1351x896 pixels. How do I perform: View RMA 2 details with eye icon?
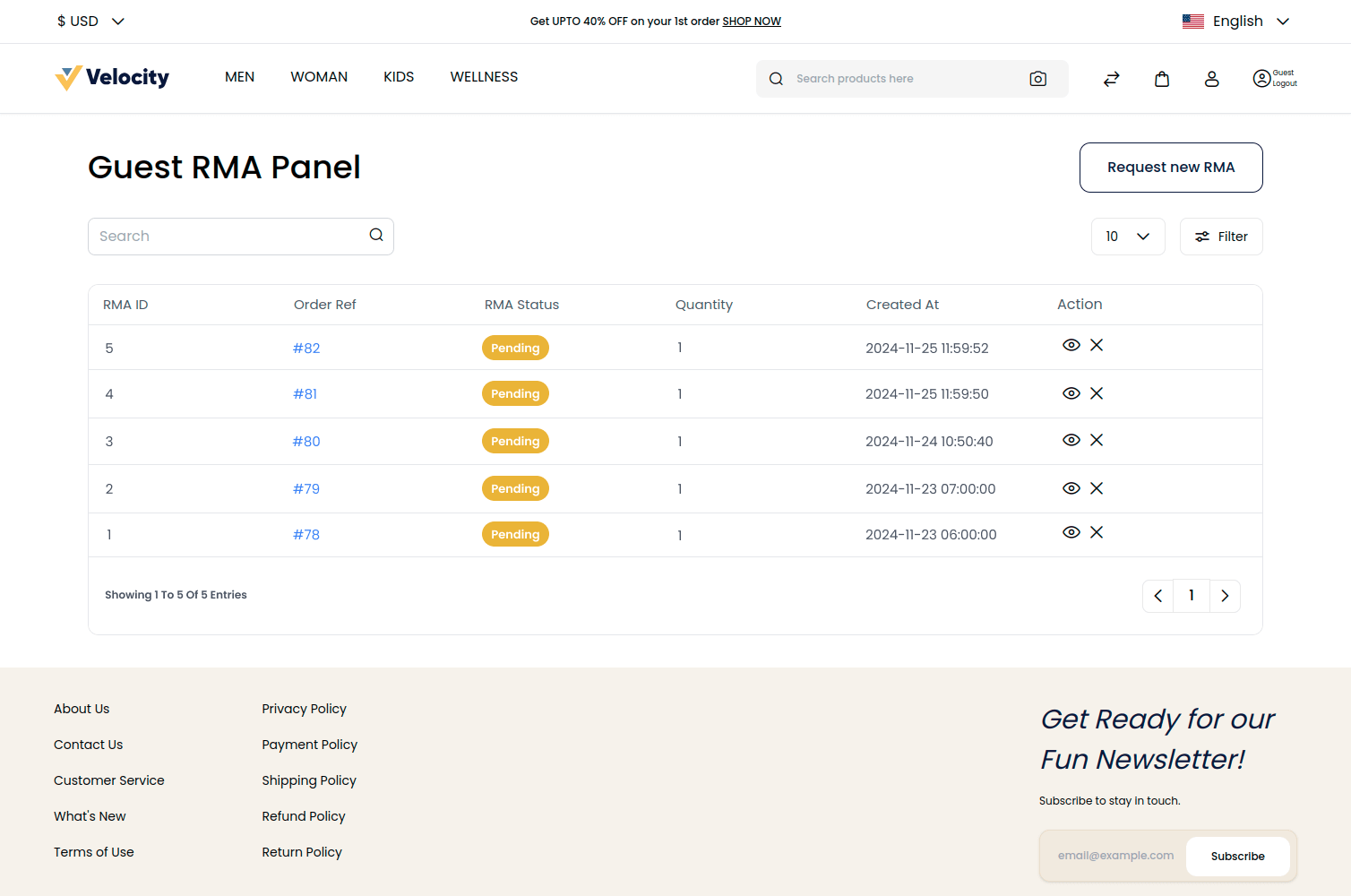tap(1071, 488)
